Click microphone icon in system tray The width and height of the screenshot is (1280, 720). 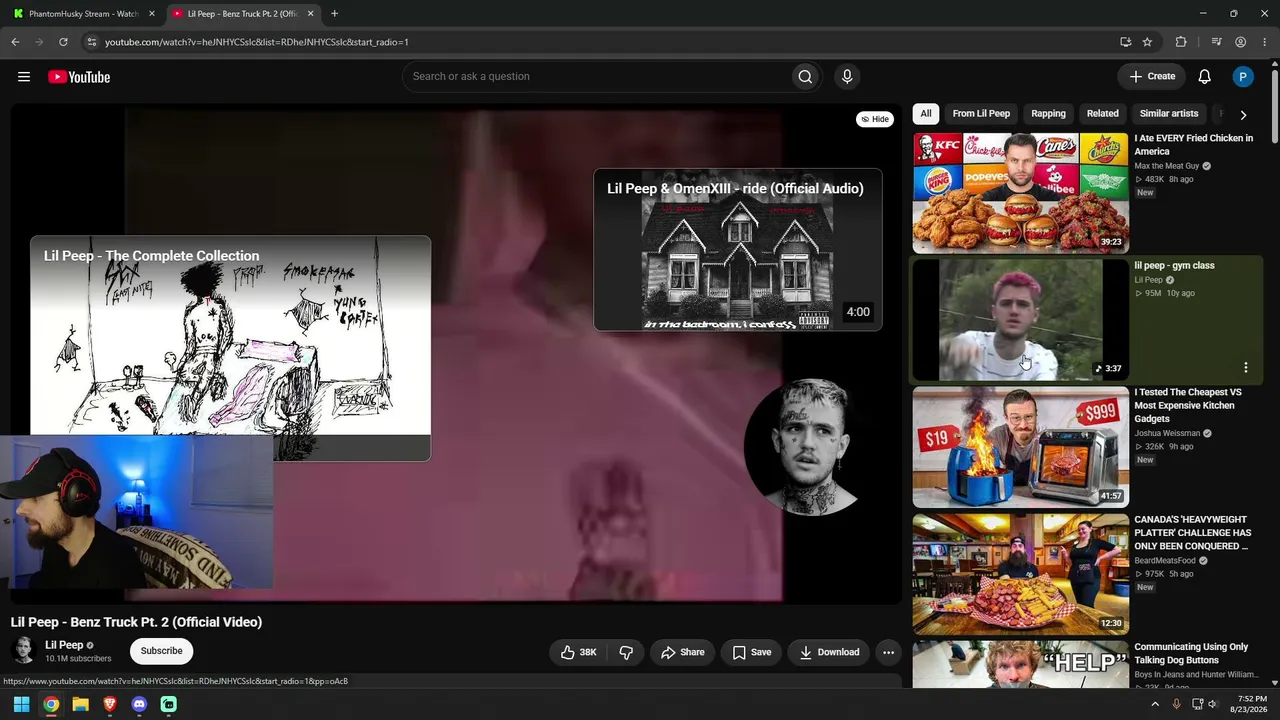pyautogui.click(x=1176, y=704)
